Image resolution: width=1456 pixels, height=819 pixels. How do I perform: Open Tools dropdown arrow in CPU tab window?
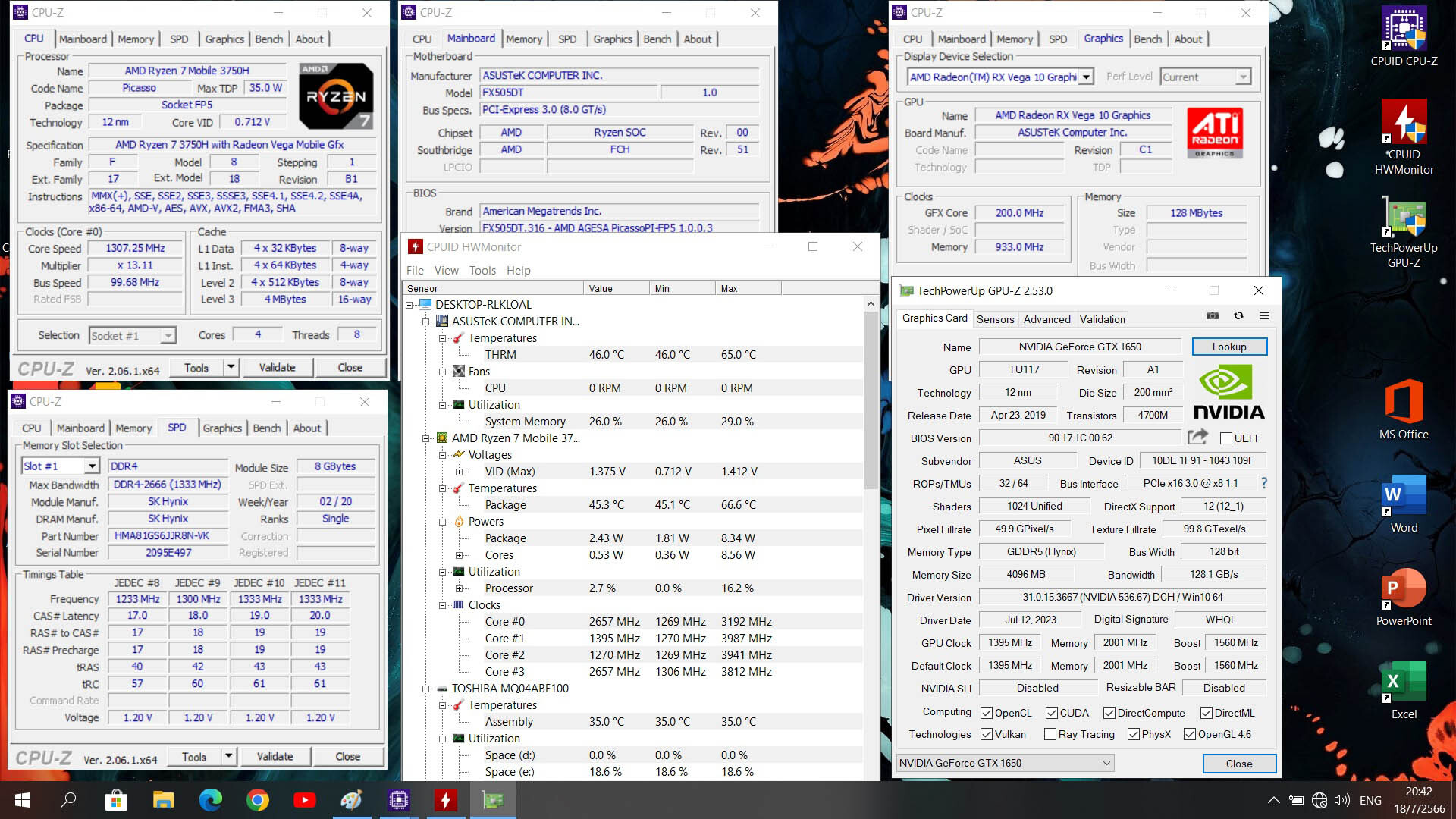click(231, 367)
